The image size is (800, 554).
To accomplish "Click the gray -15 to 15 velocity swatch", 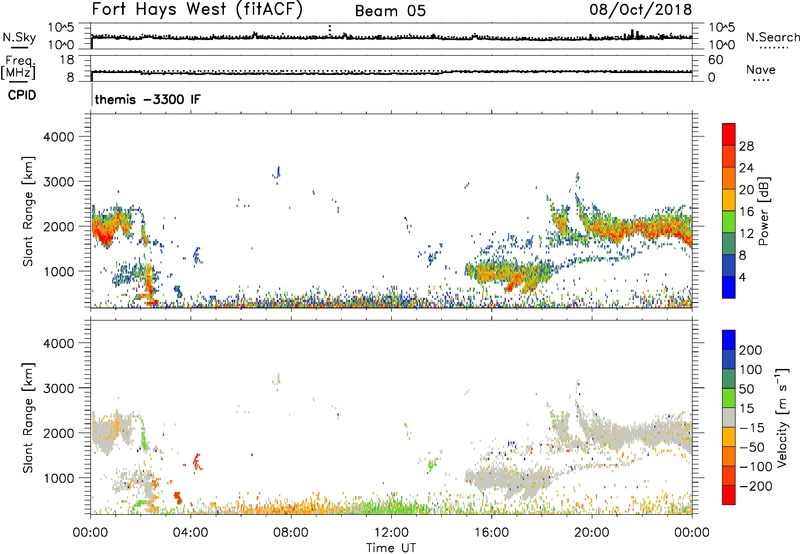I will tap(729, 417).
